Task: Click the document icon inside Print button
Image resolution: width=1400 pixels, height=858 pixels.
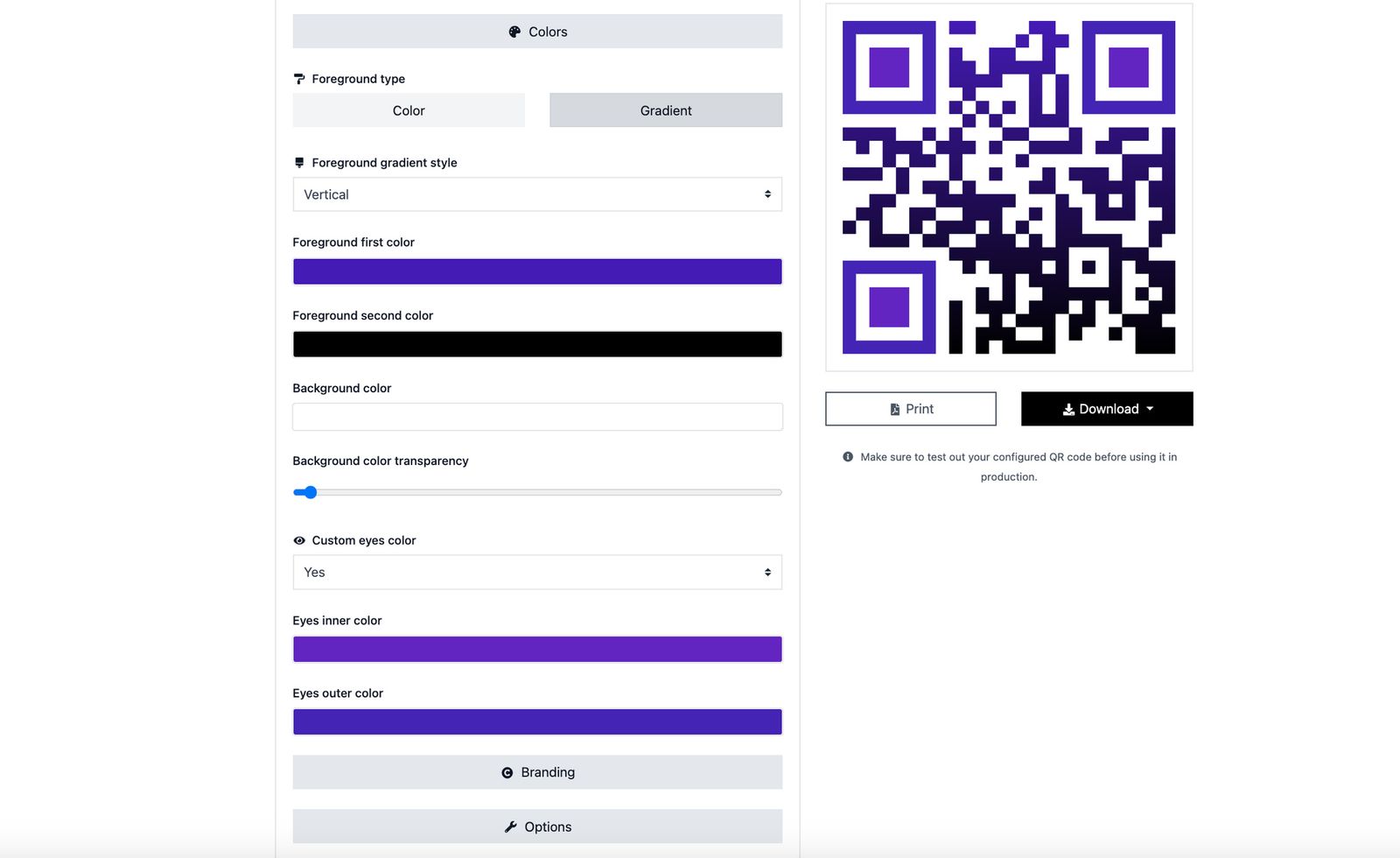Action: pyautogui.click(x=894, y=408)
